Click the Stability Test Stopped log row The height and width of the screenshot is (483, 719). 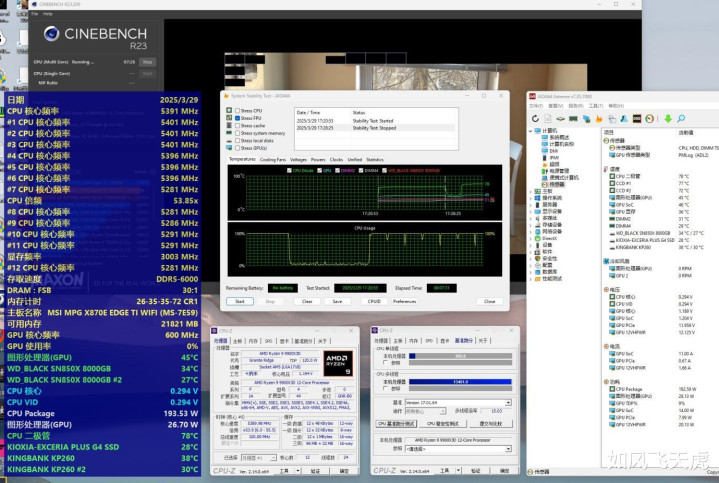pos(376,128)
